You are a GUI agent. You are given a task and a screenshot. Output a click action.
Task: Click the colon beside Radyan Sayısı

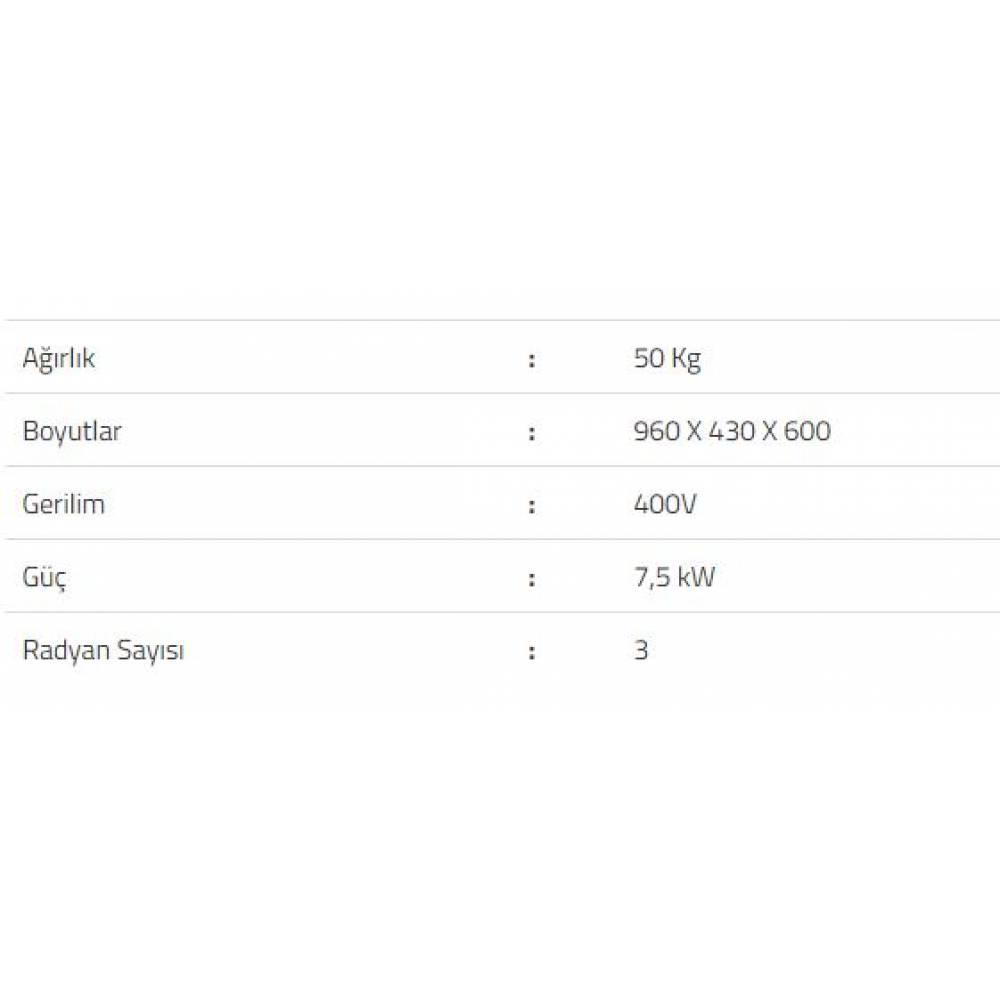tap(532, 652)
